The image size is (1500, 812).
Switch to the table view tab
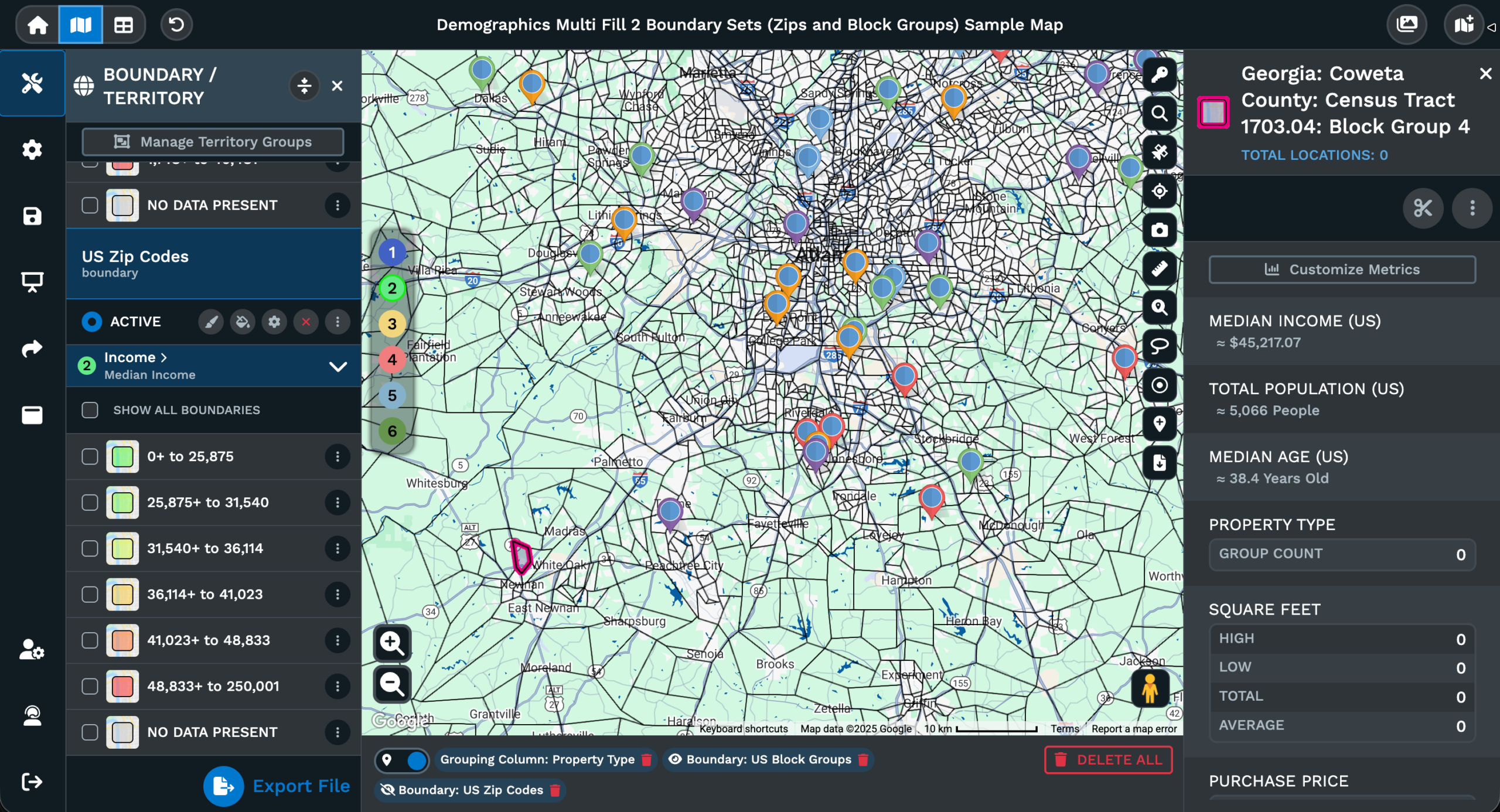click(x=123, y=25)
